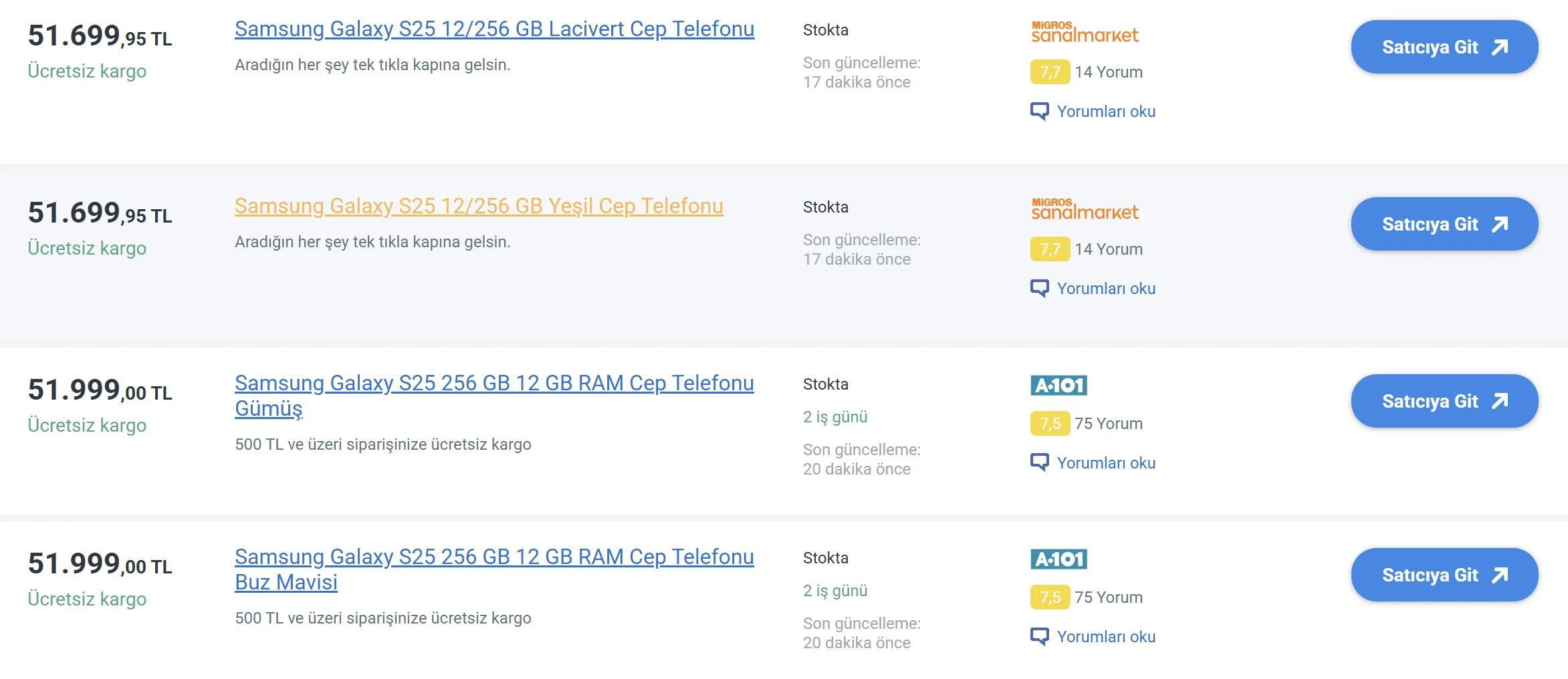Image resolution: width=1568 pixels, height=679 pixels.
Task: Open Samsung Galaxy S25 Yeşil product link
Action: point(479,207)
